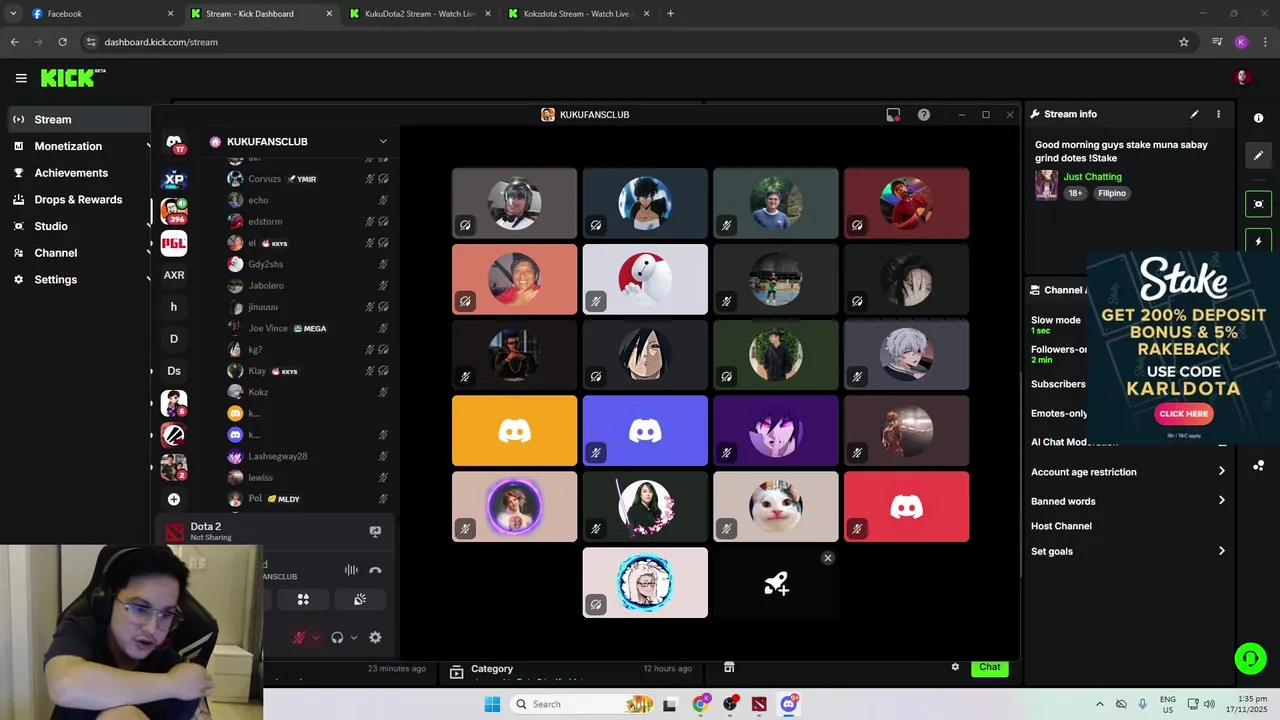Open the AXR server in Discord
The image size is (1280, 720).
(x=174, y=275)
